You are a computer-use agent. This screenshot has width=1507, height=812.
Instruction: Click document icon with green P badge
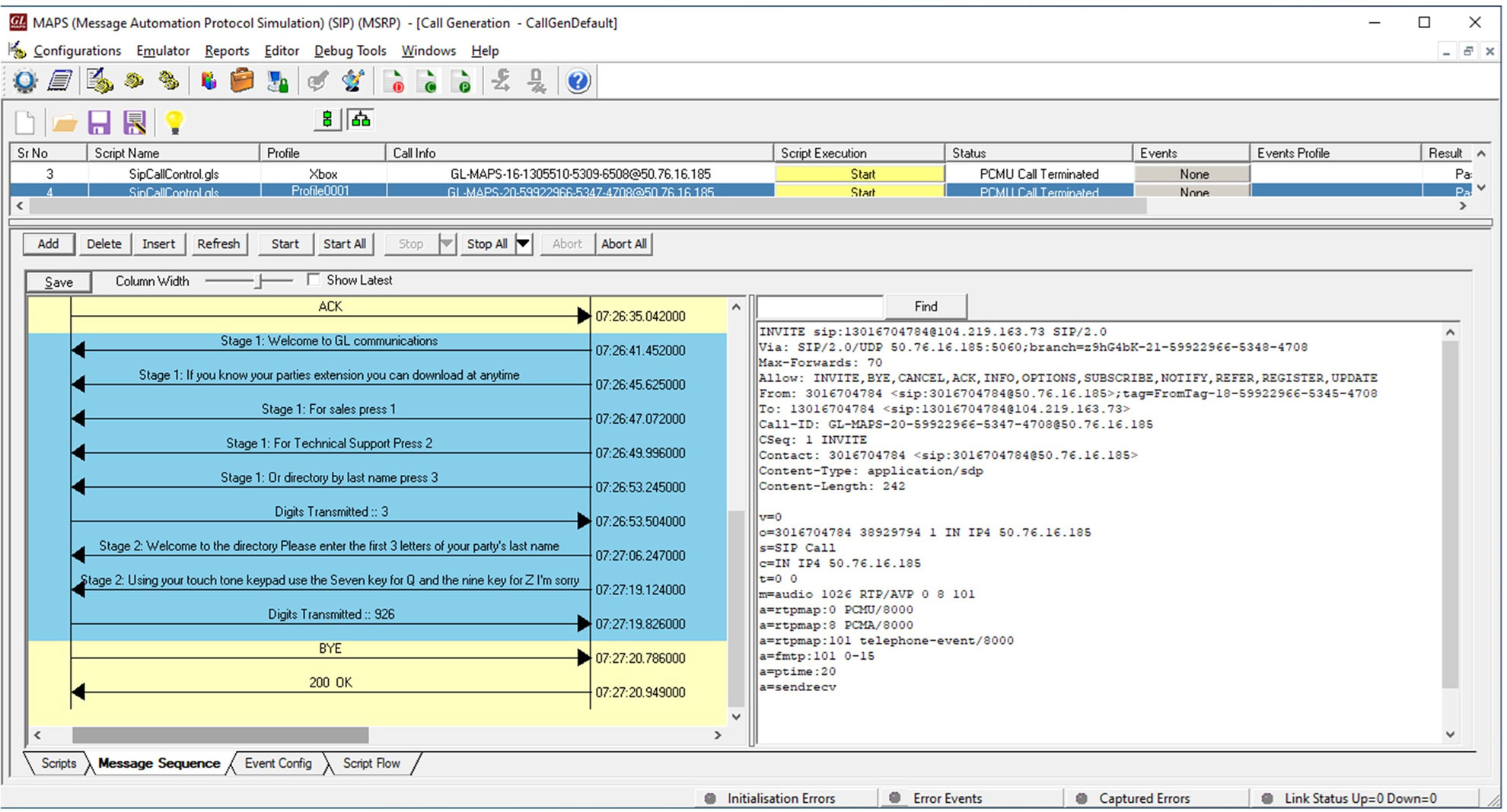(x=461, y=81)
